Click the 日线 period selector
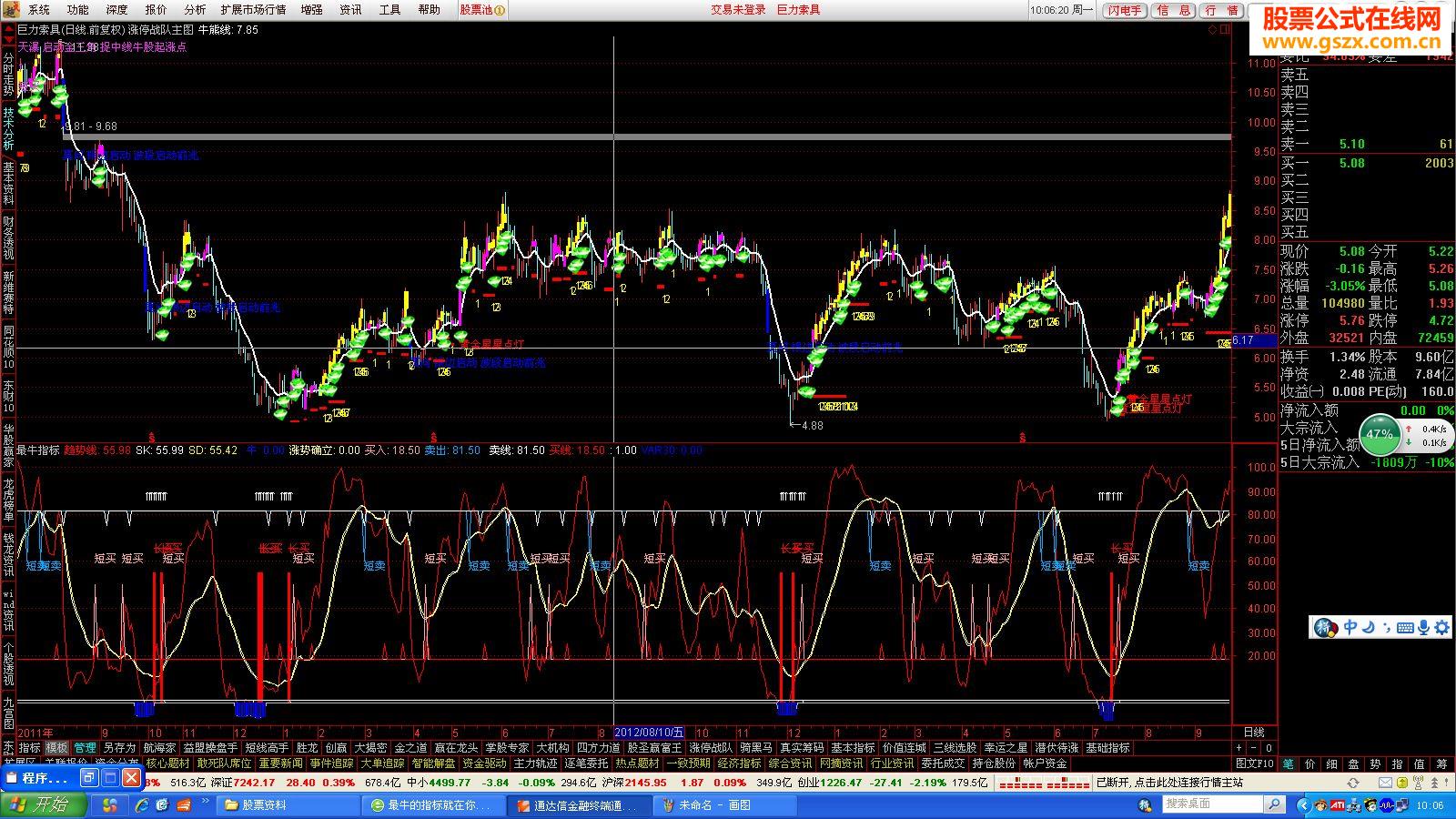 (x=1254, y=732)
